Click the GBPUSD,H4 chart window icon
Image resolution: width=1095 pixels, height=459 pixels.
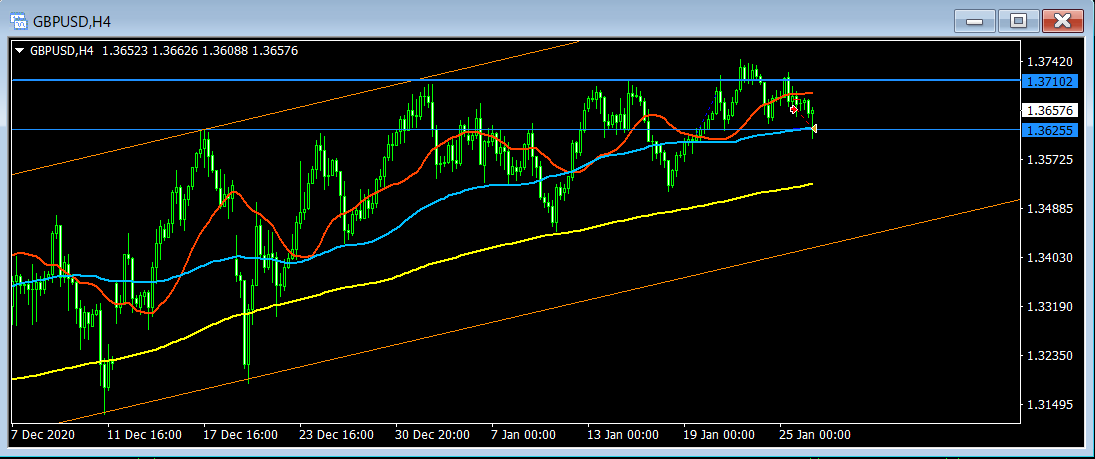point(19,21)
